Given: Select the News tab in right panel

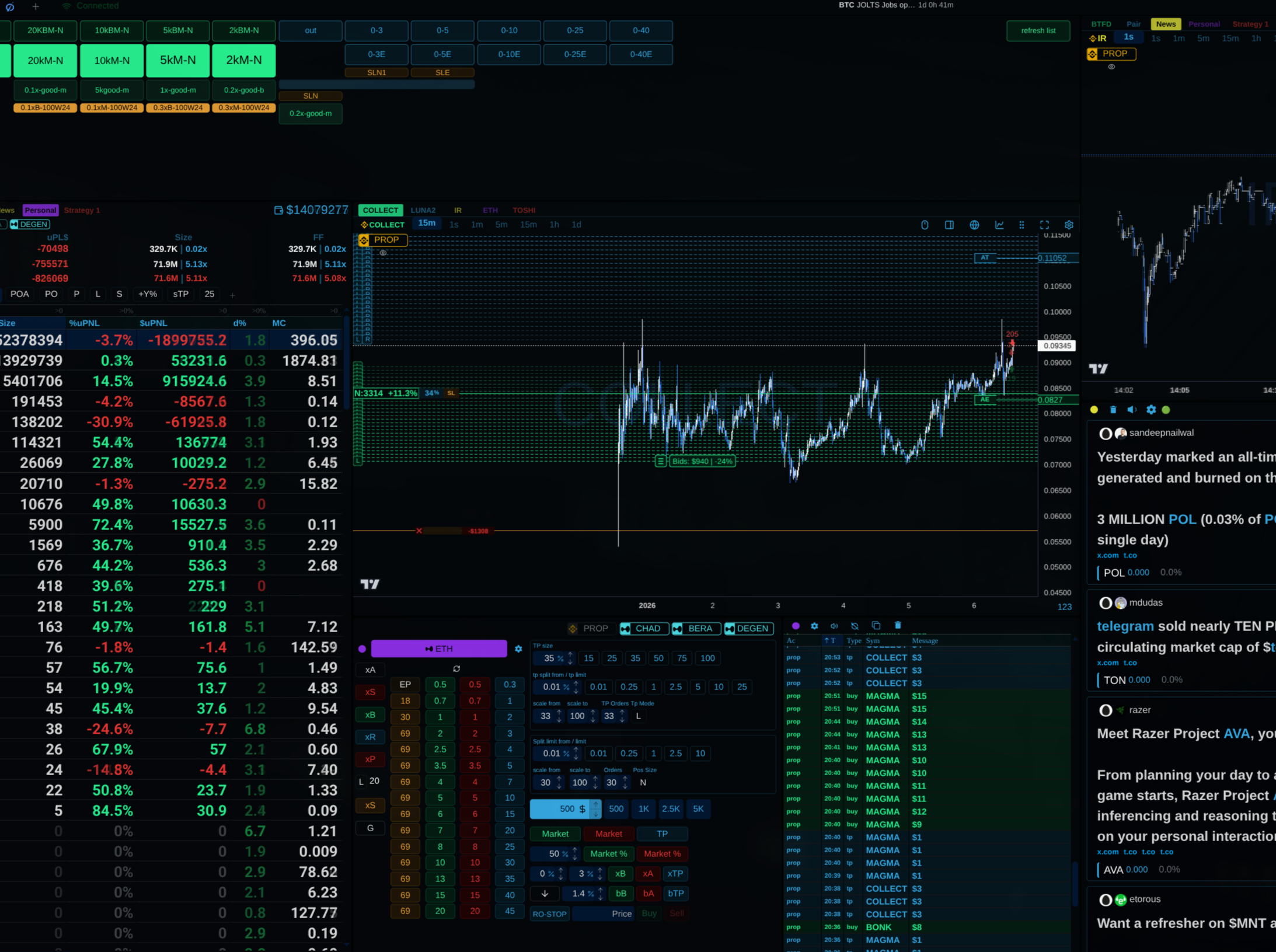Looking at the screenshot, I should (1166, 24).
